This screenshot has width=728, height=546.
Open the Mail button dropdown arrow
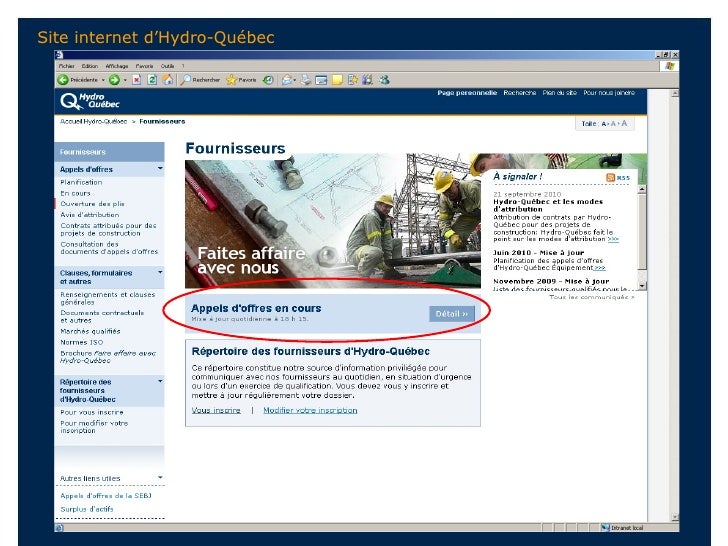click(295, 80)
